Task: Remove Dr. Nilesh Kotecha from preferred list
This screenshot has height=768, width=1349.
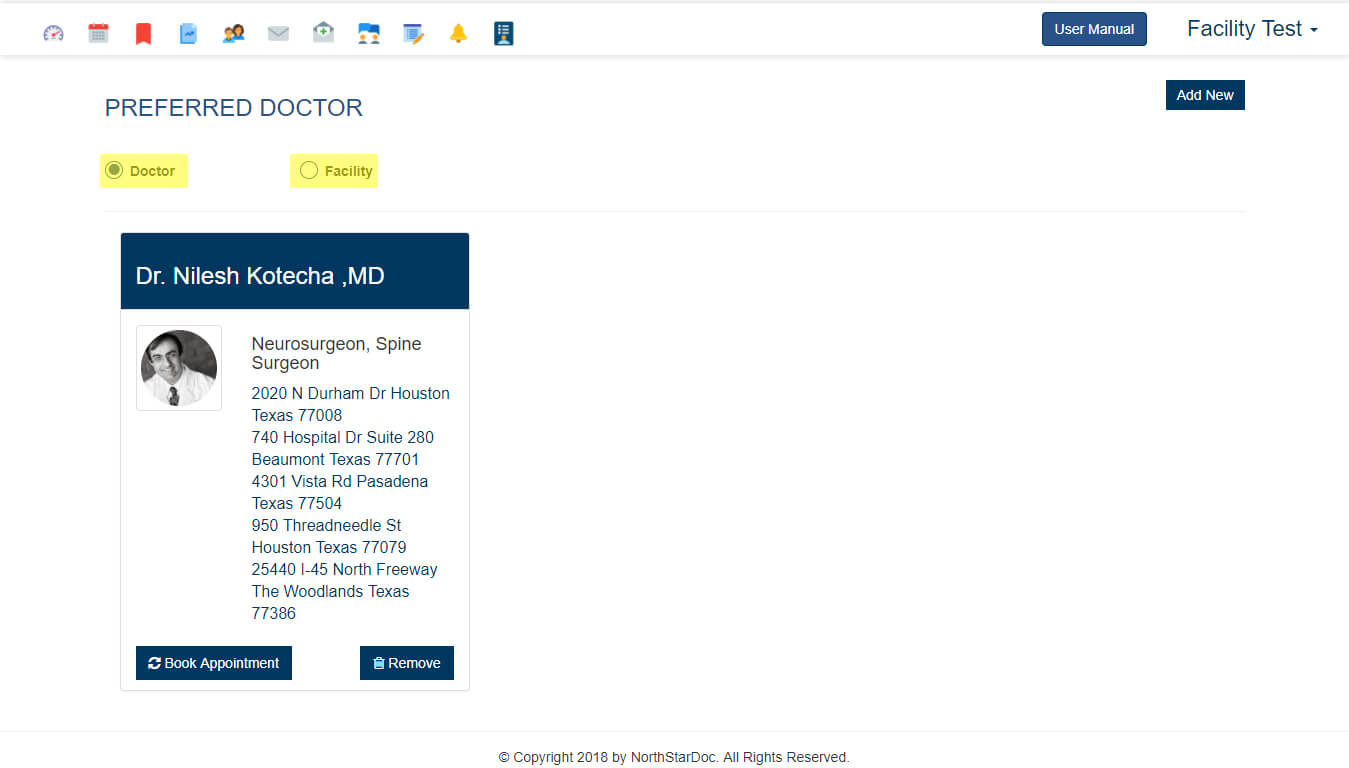Action: [x=406, y=663]
